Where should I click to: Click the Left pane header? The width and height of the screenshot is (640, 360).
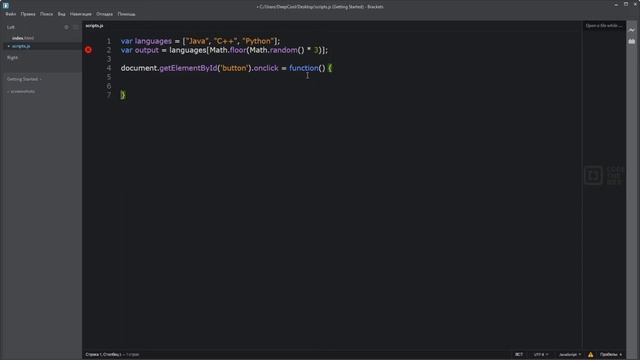tap(11, 27)
